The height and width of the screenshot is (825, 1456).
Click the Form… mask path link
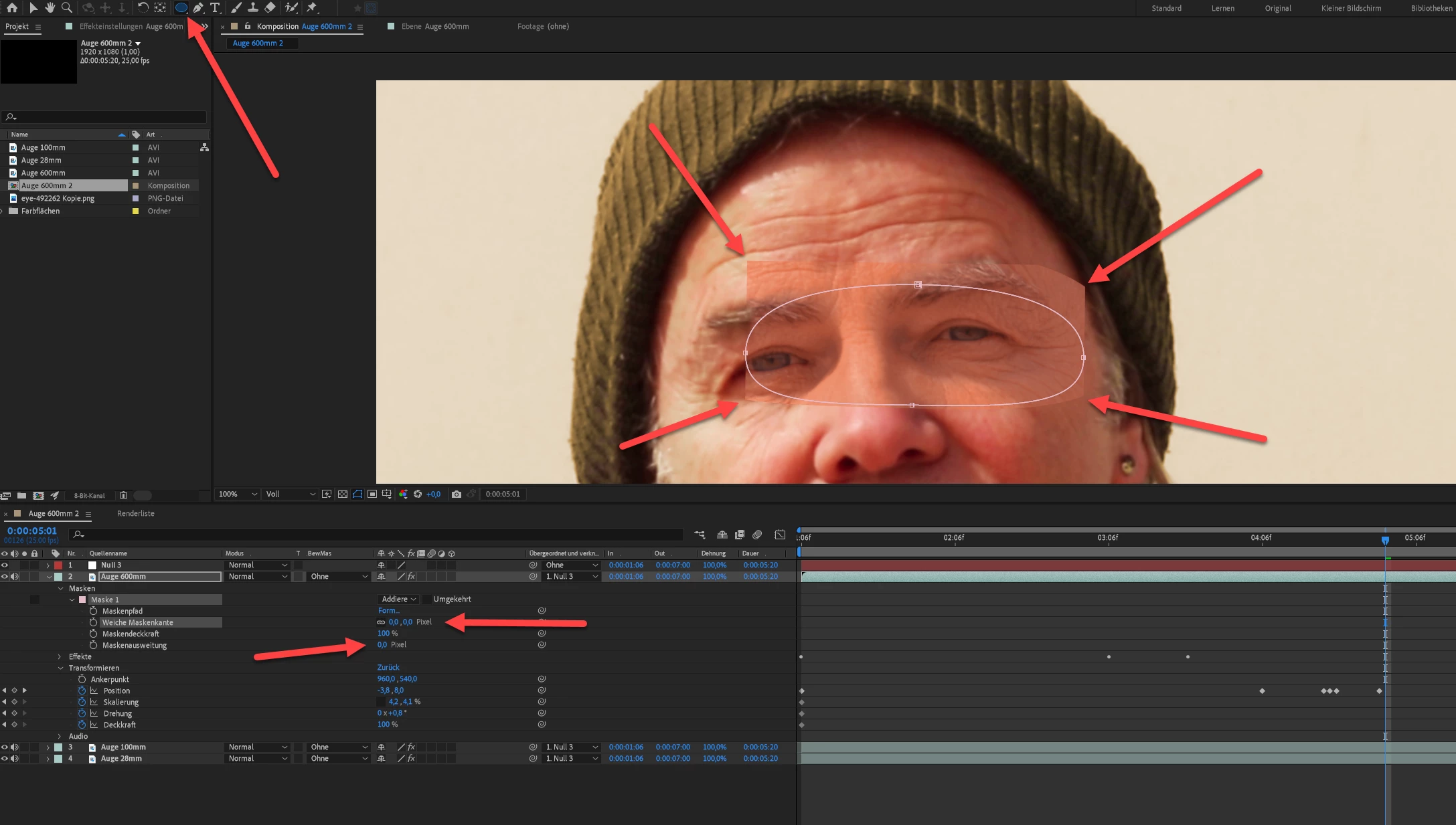(x=388, y=611)
